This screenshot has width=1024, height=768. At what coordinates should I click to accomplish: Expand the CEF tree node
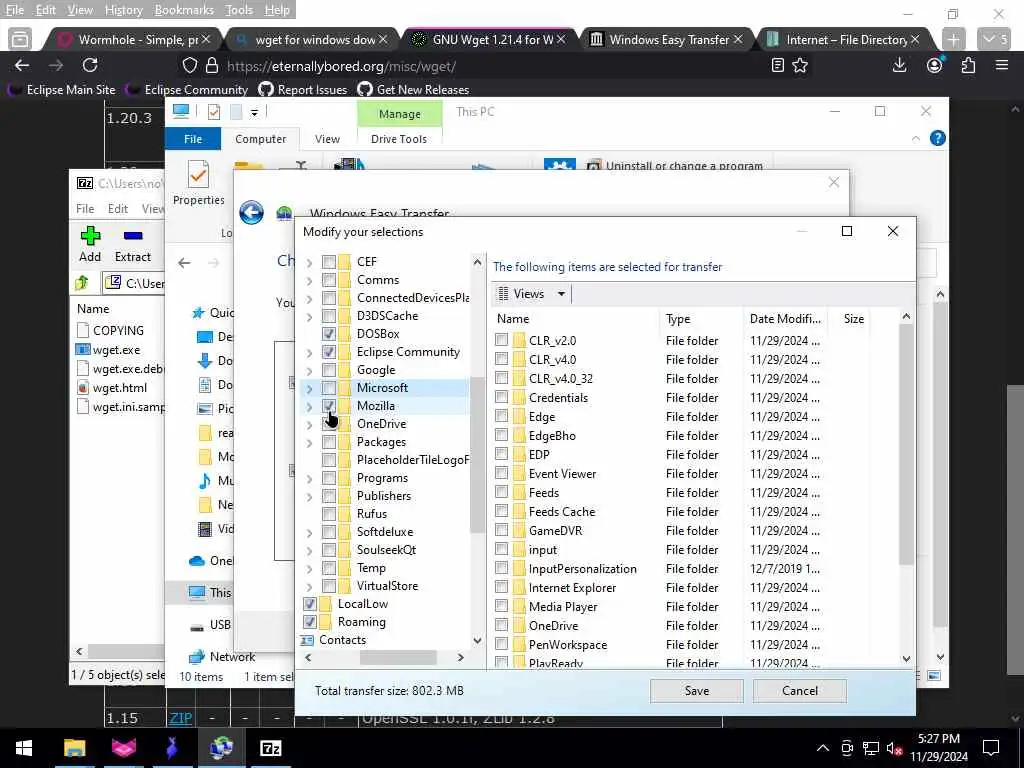pyautogui.click(x=309, y=263)
